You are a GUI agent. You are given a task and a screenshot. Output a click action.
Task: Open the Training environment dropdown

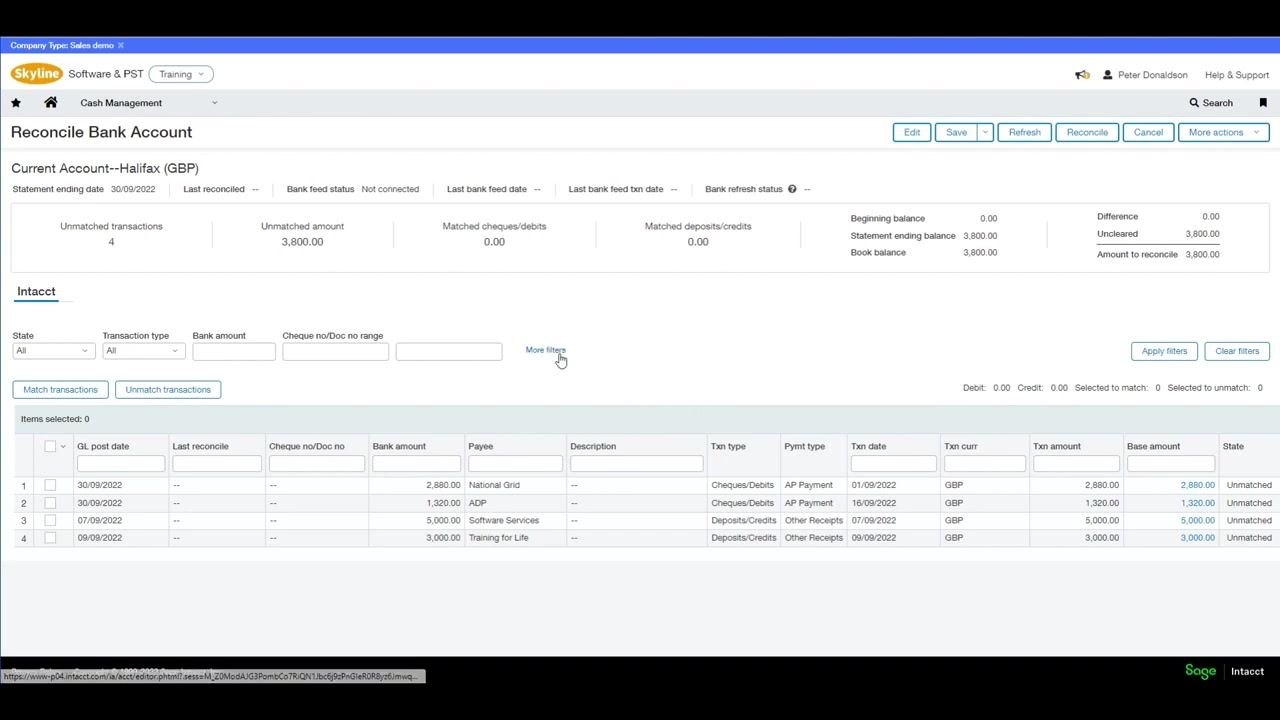tap(181, 74)
